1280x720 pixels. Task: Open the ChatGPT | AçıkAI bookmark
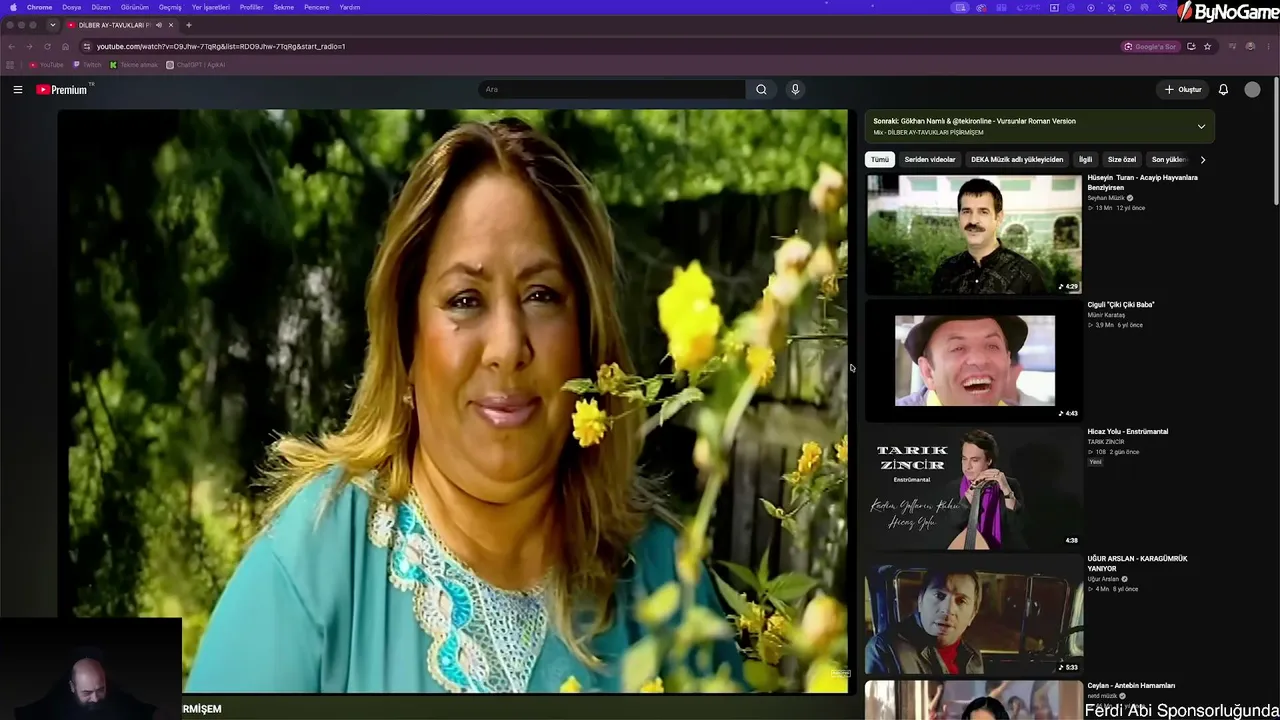(196, 65)
